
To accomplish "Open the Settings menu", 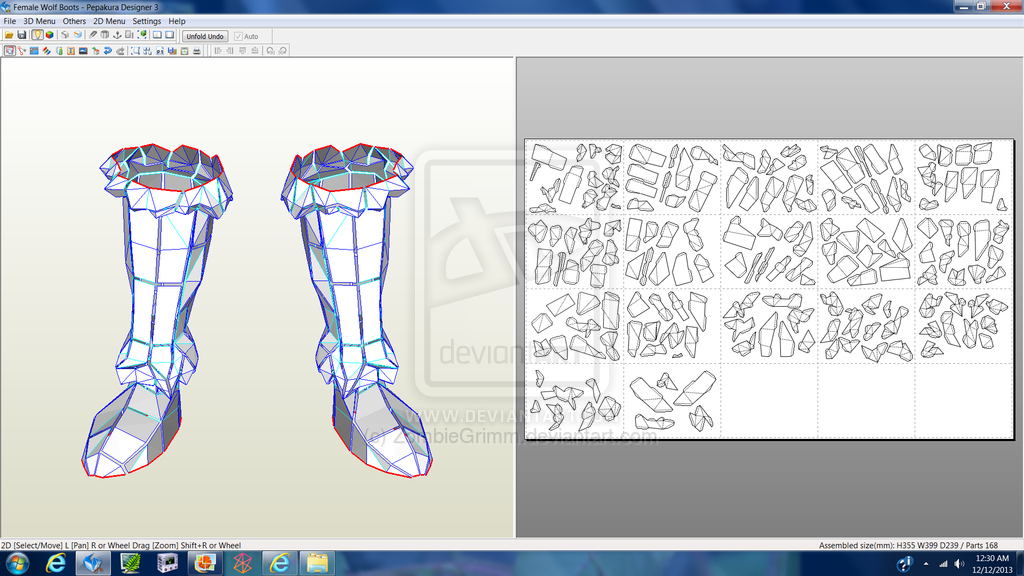I will click(x=147, y=21).
